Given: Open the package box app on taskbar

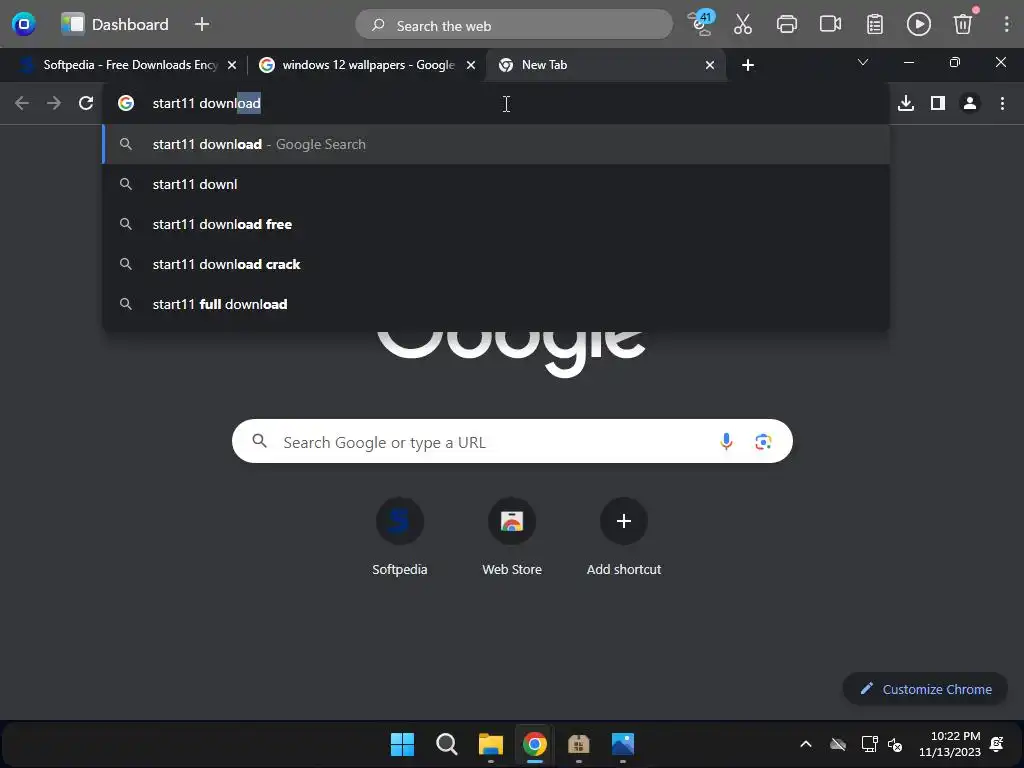Looking at the screenshot, I should tap(579, 744).
